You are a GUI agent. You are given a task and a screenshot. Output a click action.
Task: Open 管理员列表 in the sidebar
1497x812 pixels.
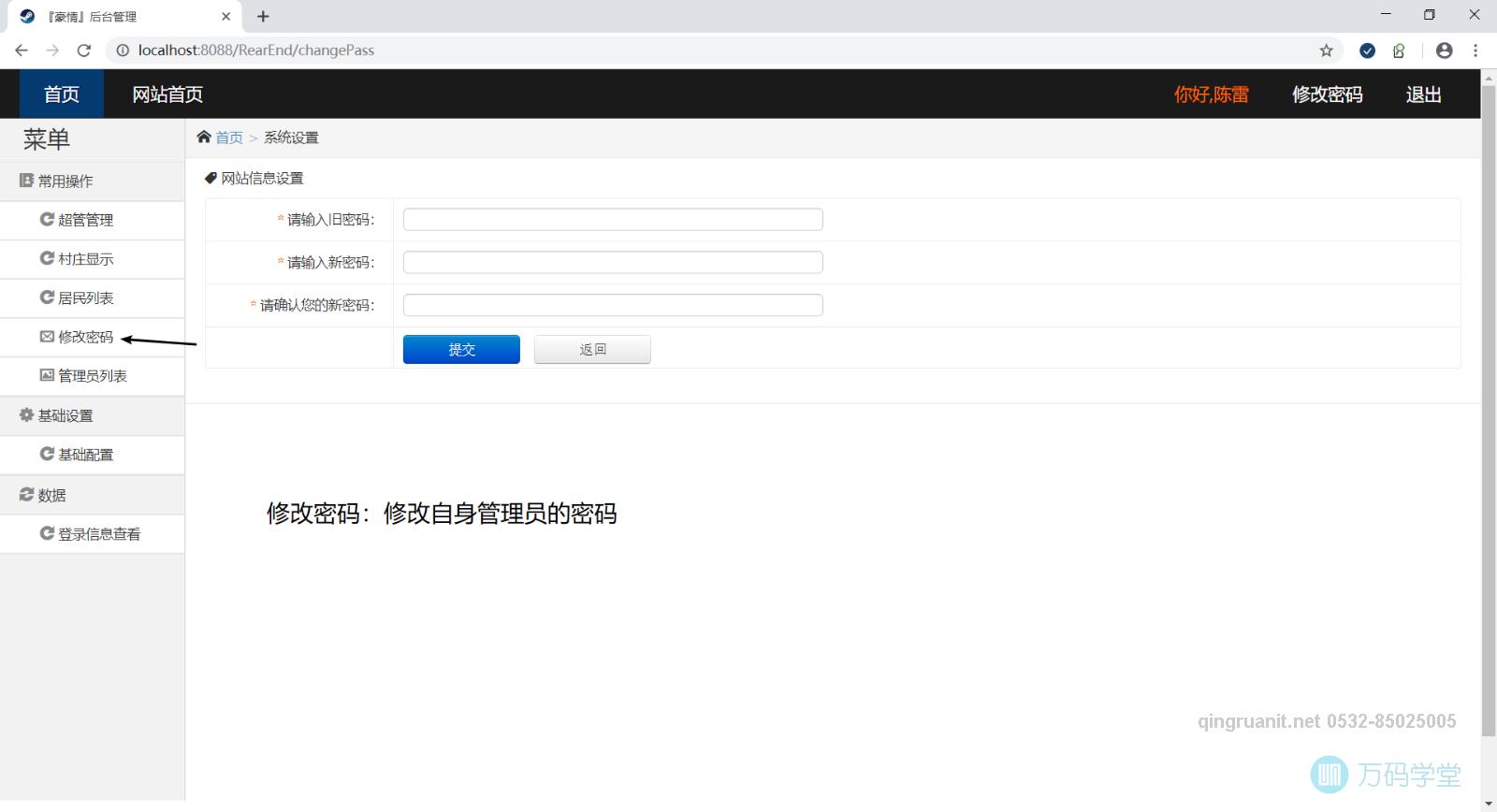tap(92, 376)
